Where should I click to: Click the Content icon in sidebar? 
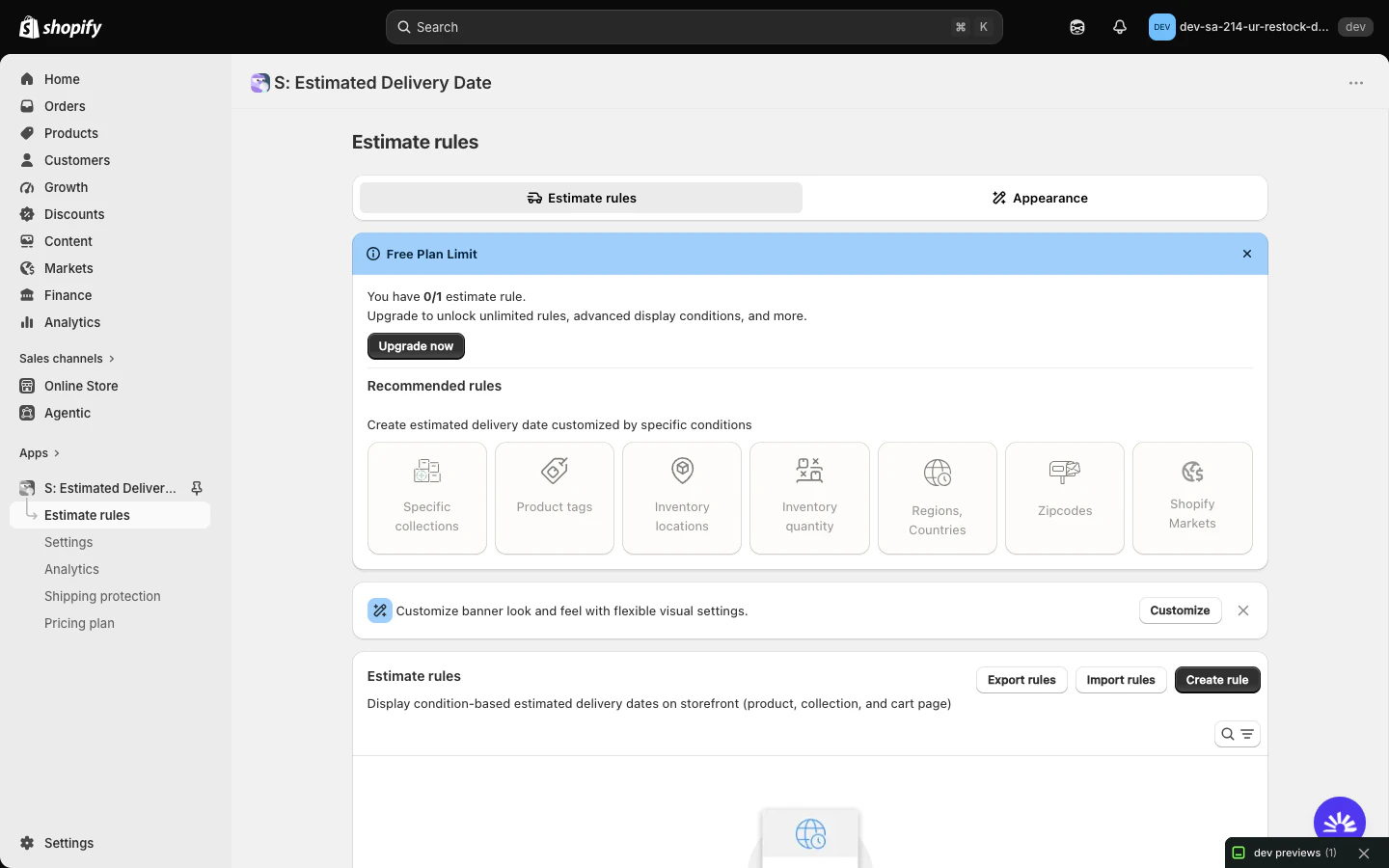point(27,241)
